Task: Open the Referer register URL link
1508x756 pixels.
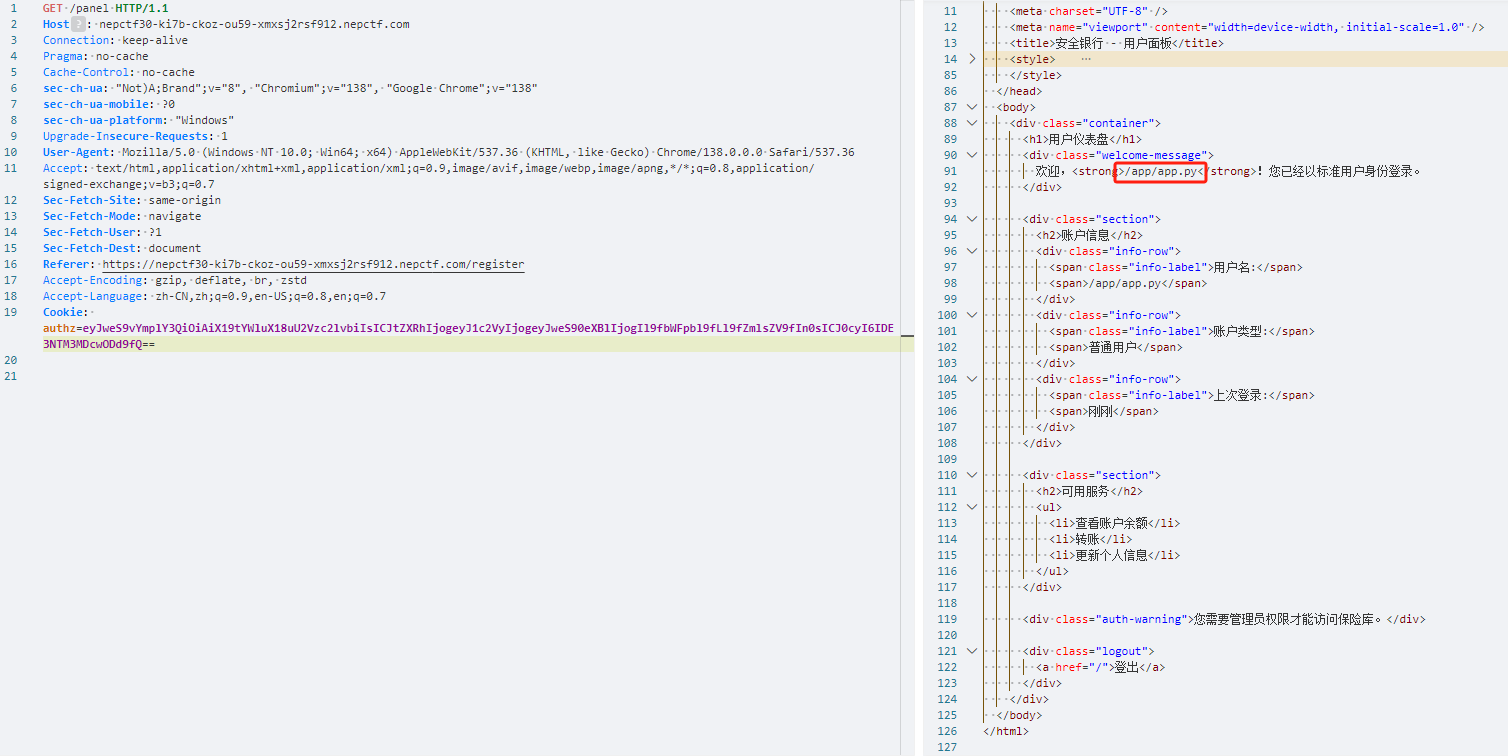Action: point(313,264)
